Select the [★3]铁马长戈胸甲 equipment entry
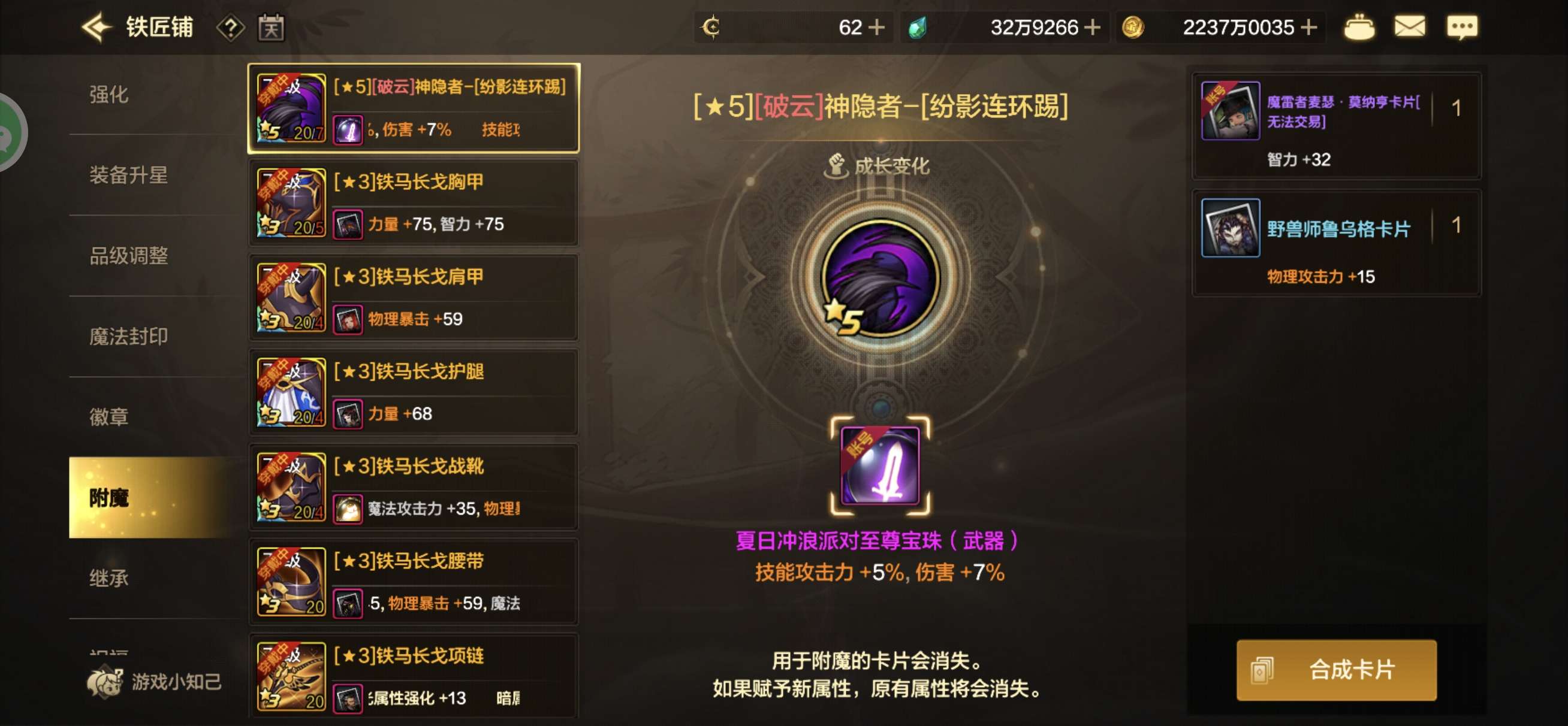The image size is (1568, 726). pyautogui.click(x=414, y=202)
